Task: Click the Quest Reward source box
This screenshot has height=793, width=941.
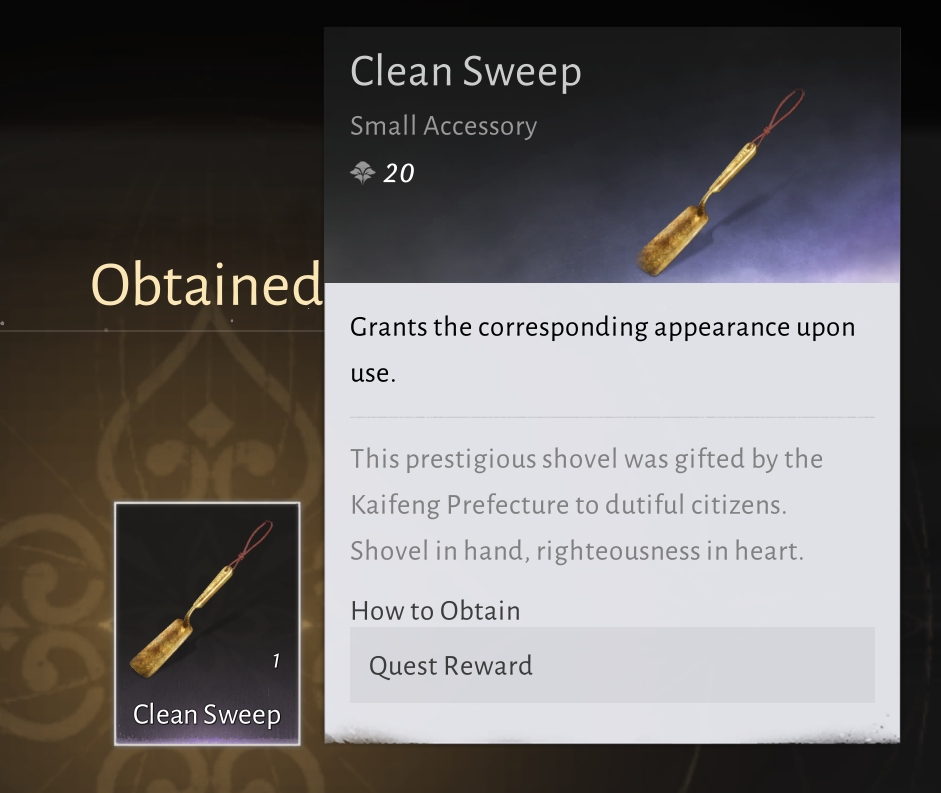Action: [611, 665]
